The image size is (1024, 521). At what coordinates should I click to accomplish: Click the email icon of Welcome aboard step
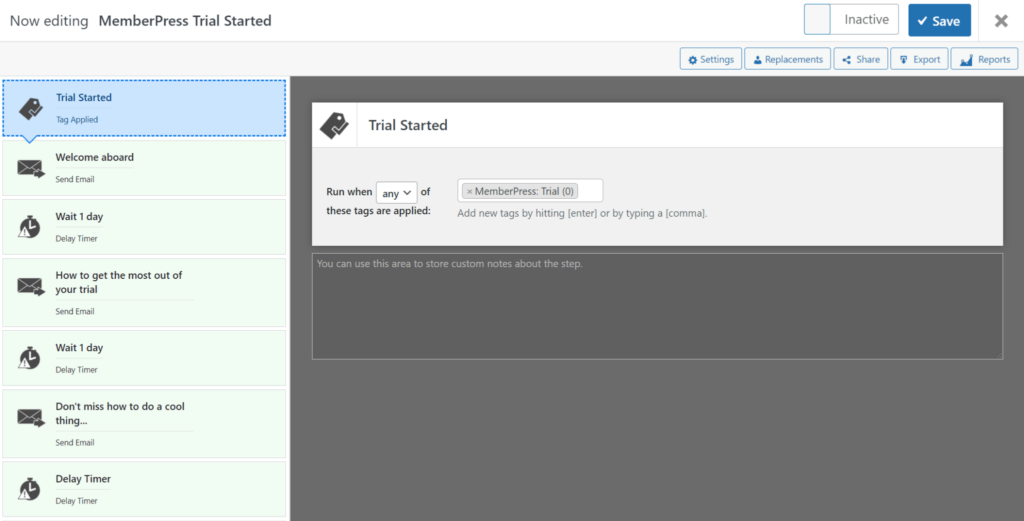pyautogui.click(x=30, y=168)
